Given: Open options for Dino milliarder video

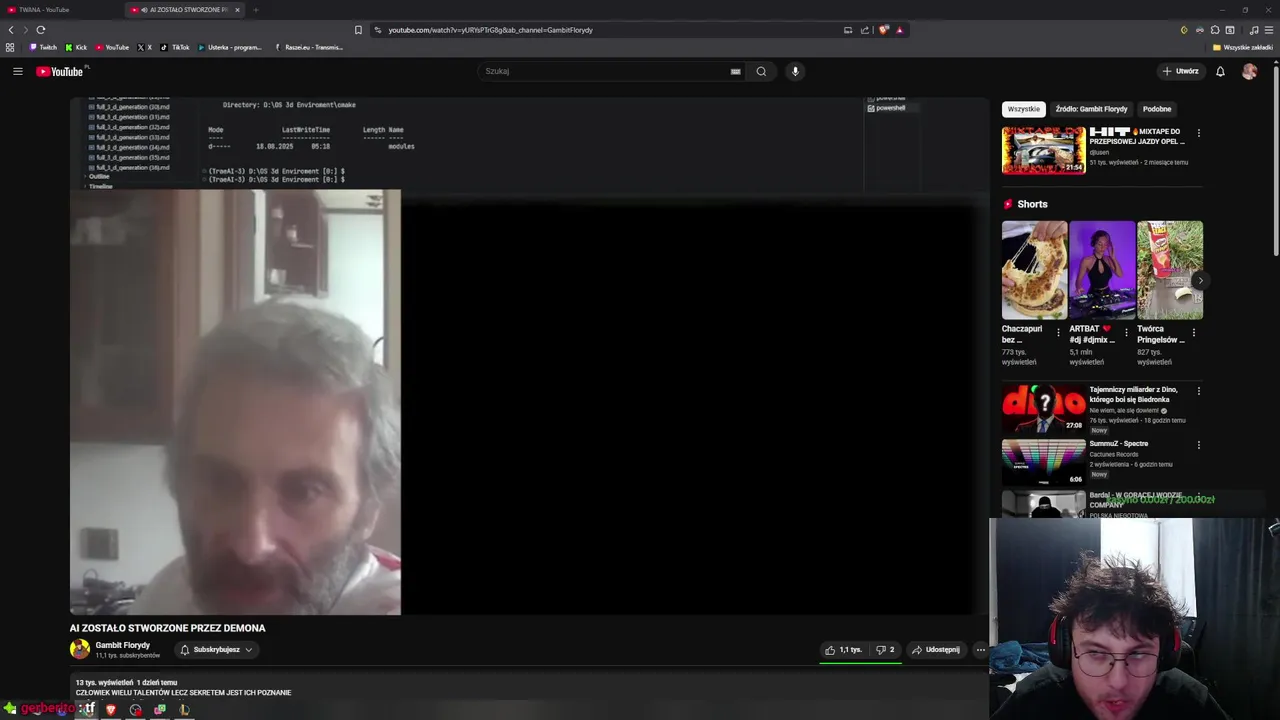Looking at the screenshot, I should click(1198, 391).
